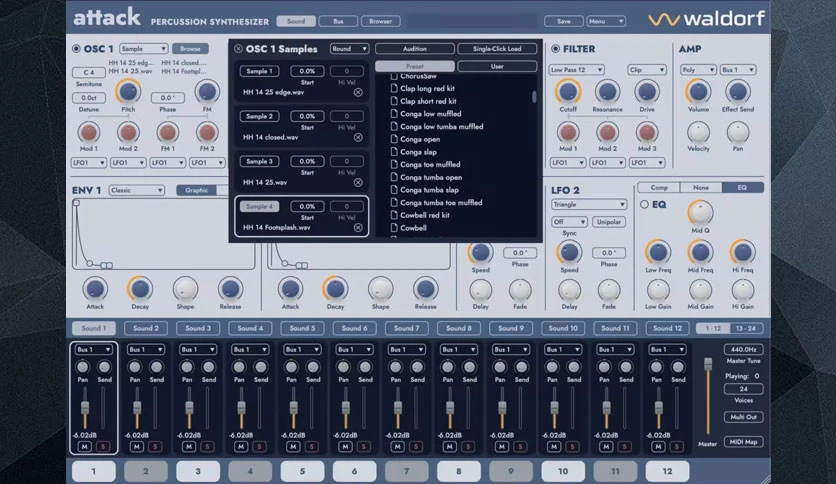Click Cowbell red kit file icon
Screen dimensions: 836x484
coord(394,215)
